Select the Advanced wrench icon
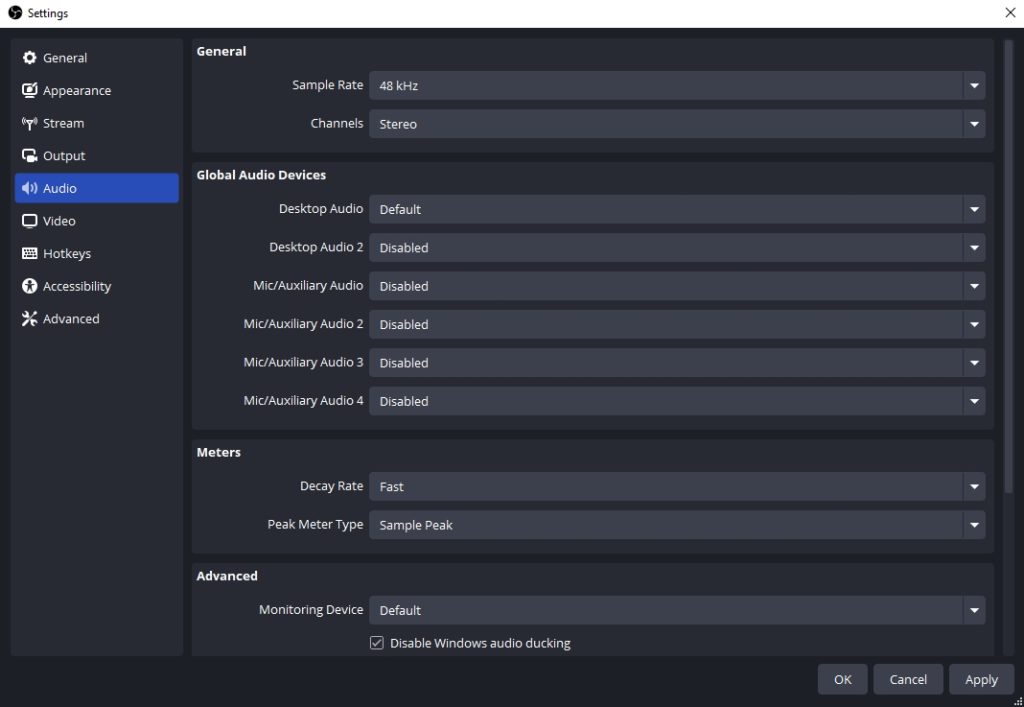1024x707 pixels. point(29,318)
